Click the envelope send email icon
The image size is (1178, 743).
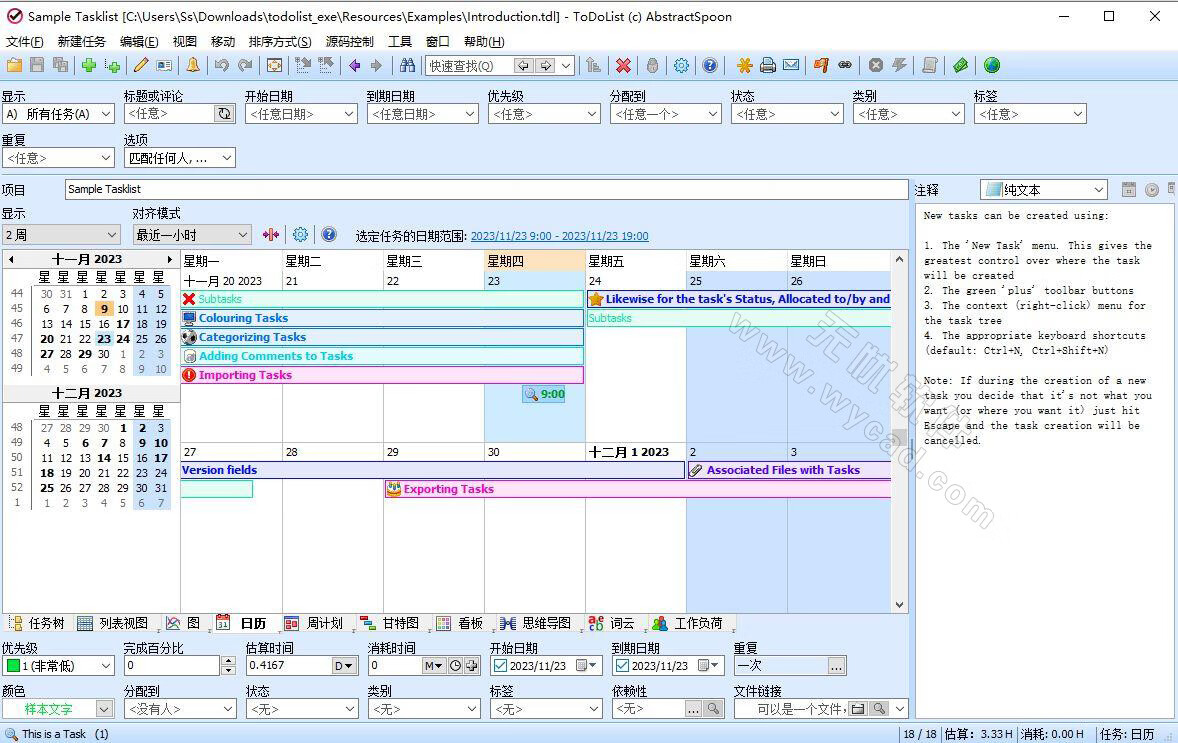[791, 66]
